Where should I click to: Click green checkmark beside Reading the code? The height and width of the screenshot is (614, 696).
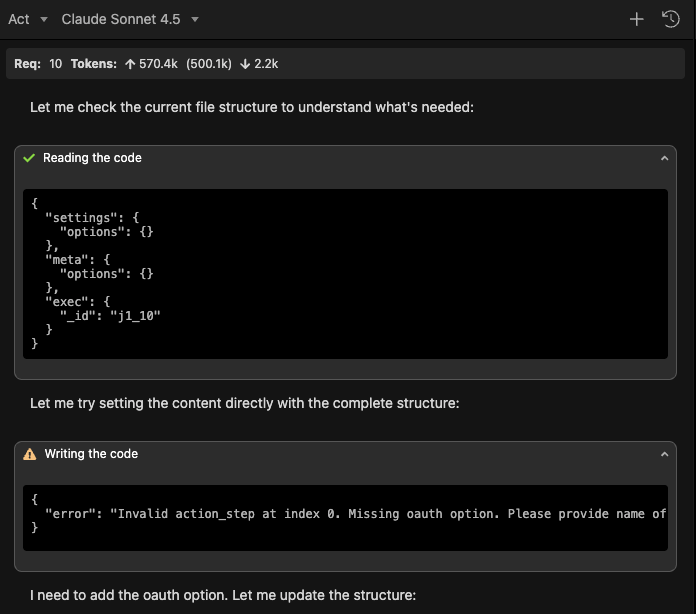tap(30, 158)
